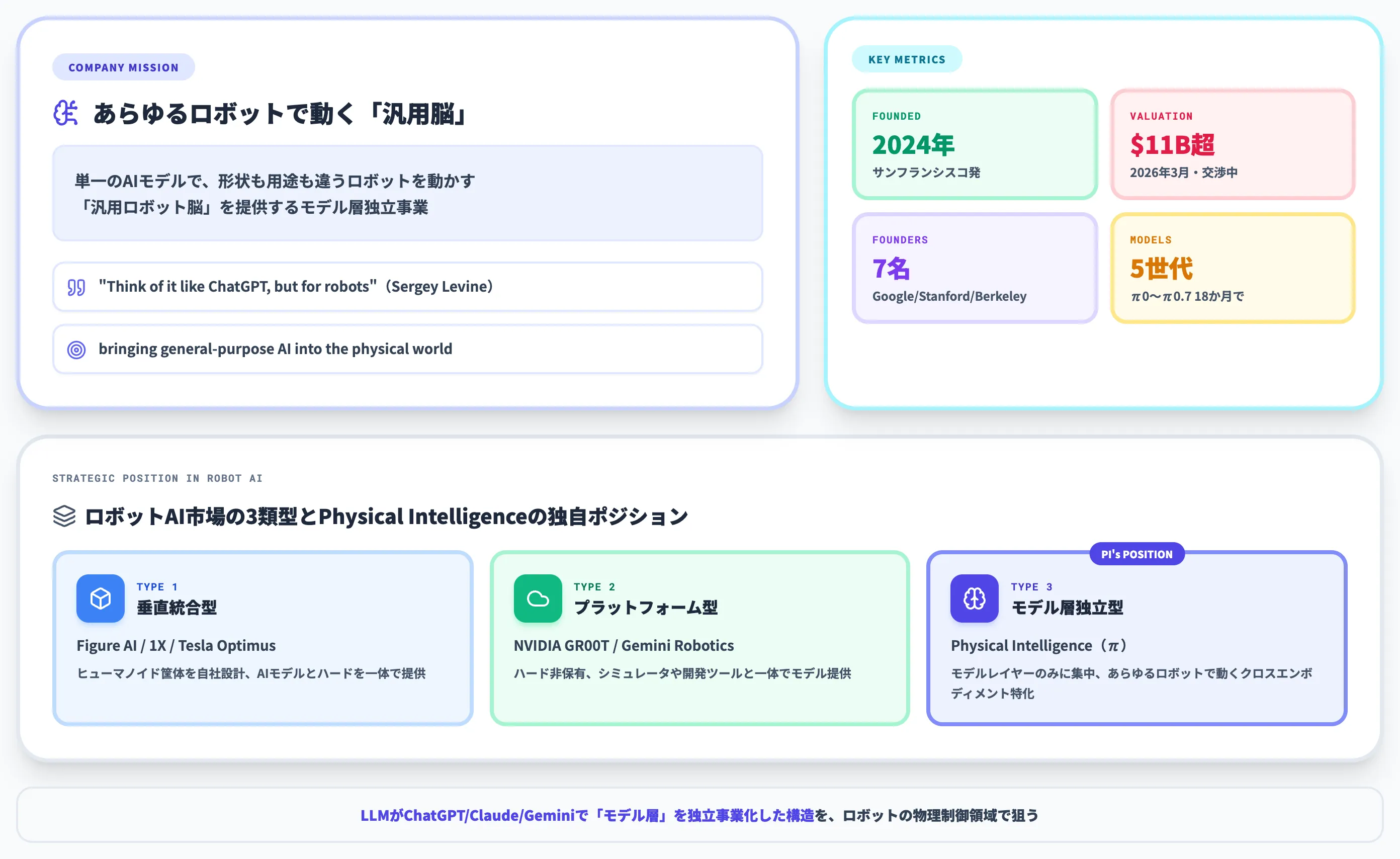
Task: Click the text Figure AI / 1X / Tesla Optimus
Action: tap(176, 645)
